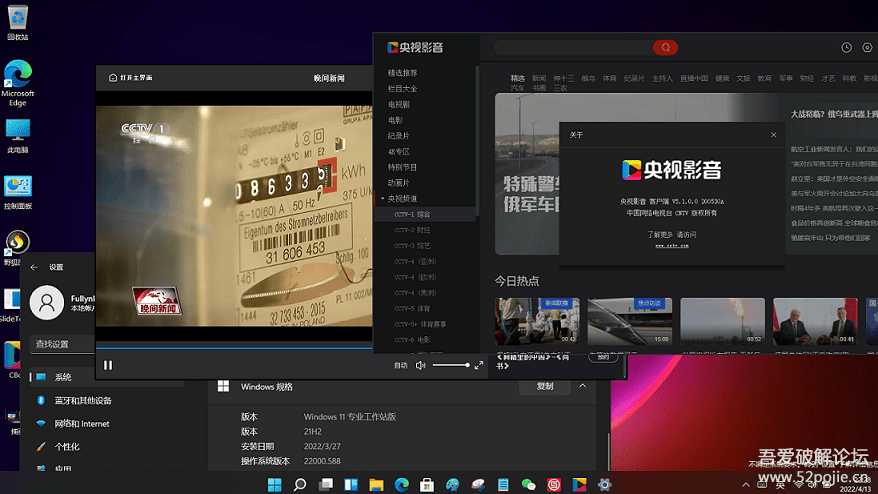Adjust the player volume slider
The width and height of the screenshot is (878, 494).
(x=451, y=365)
